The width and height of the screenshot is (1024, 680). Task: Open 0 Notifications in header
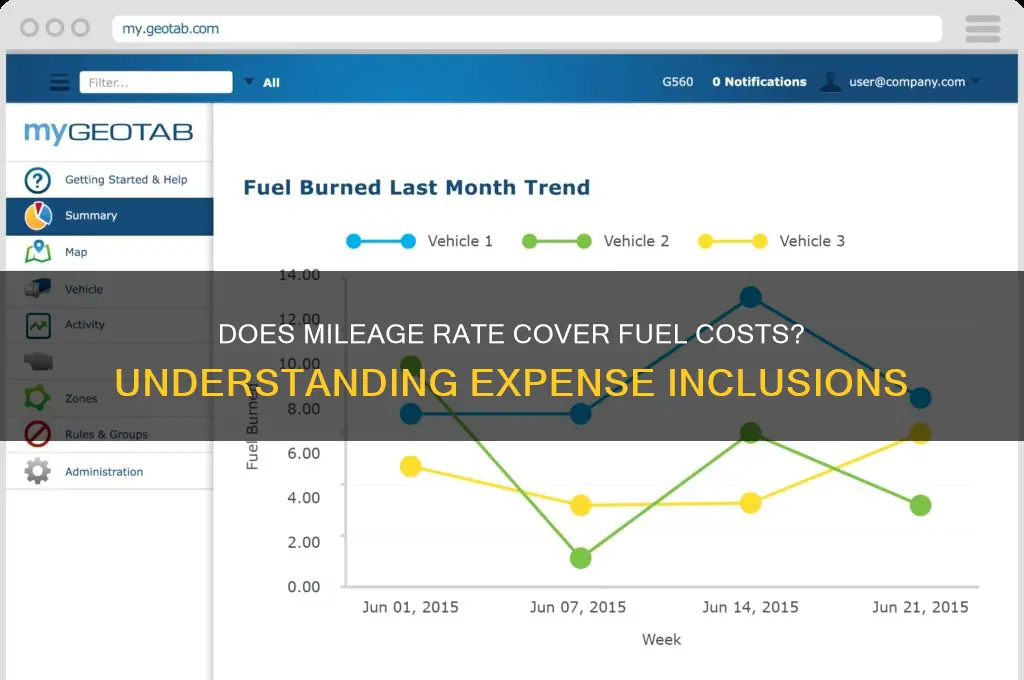pyautogui.click(x=760, y=82)
